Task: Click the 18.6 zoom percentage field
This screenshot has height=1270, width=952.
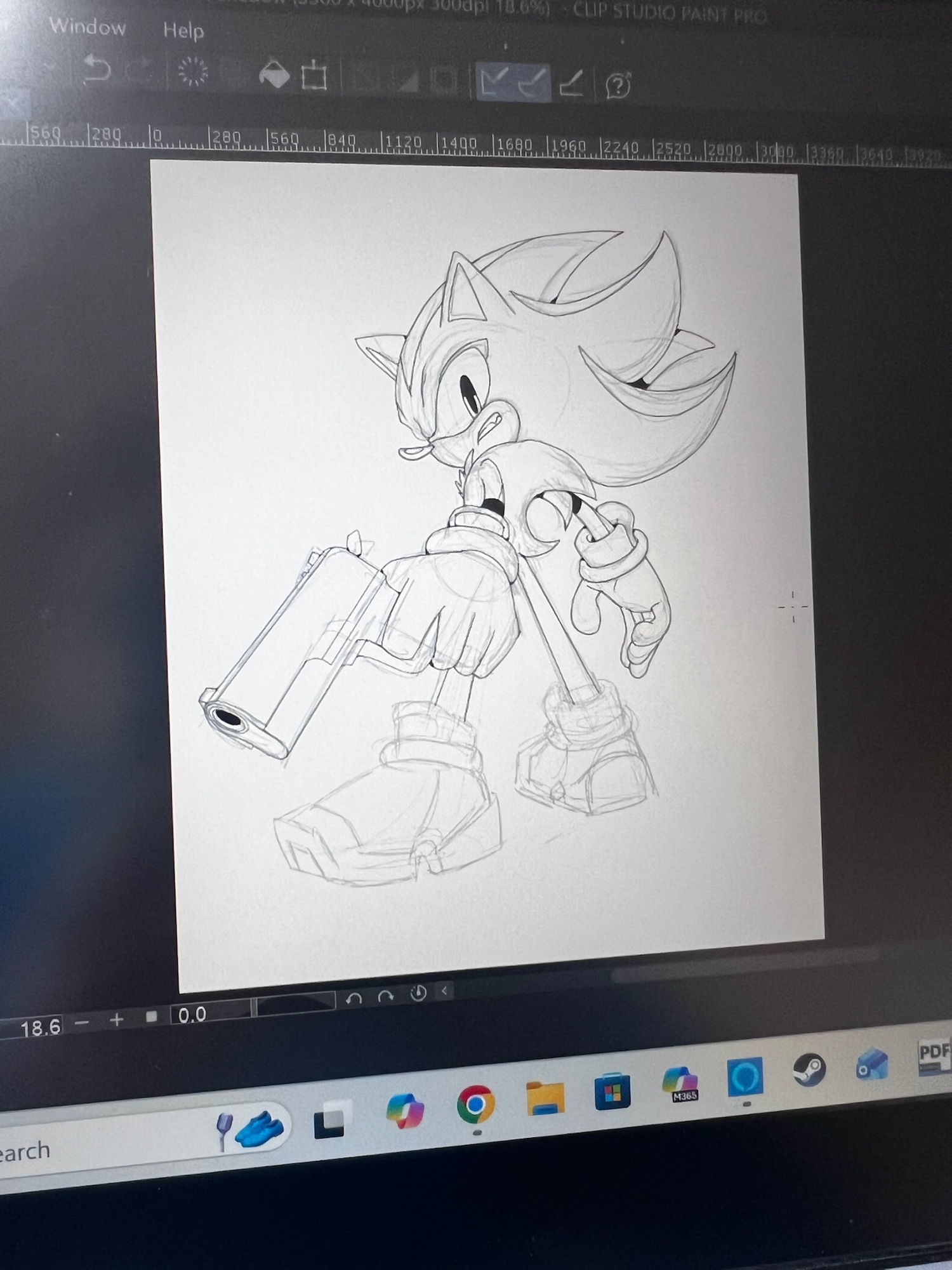Action: pos(39,1027)
